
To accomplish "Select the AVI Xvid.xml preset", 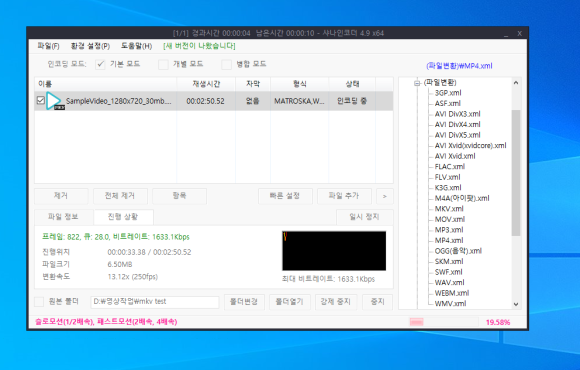I will pos(455,156).
